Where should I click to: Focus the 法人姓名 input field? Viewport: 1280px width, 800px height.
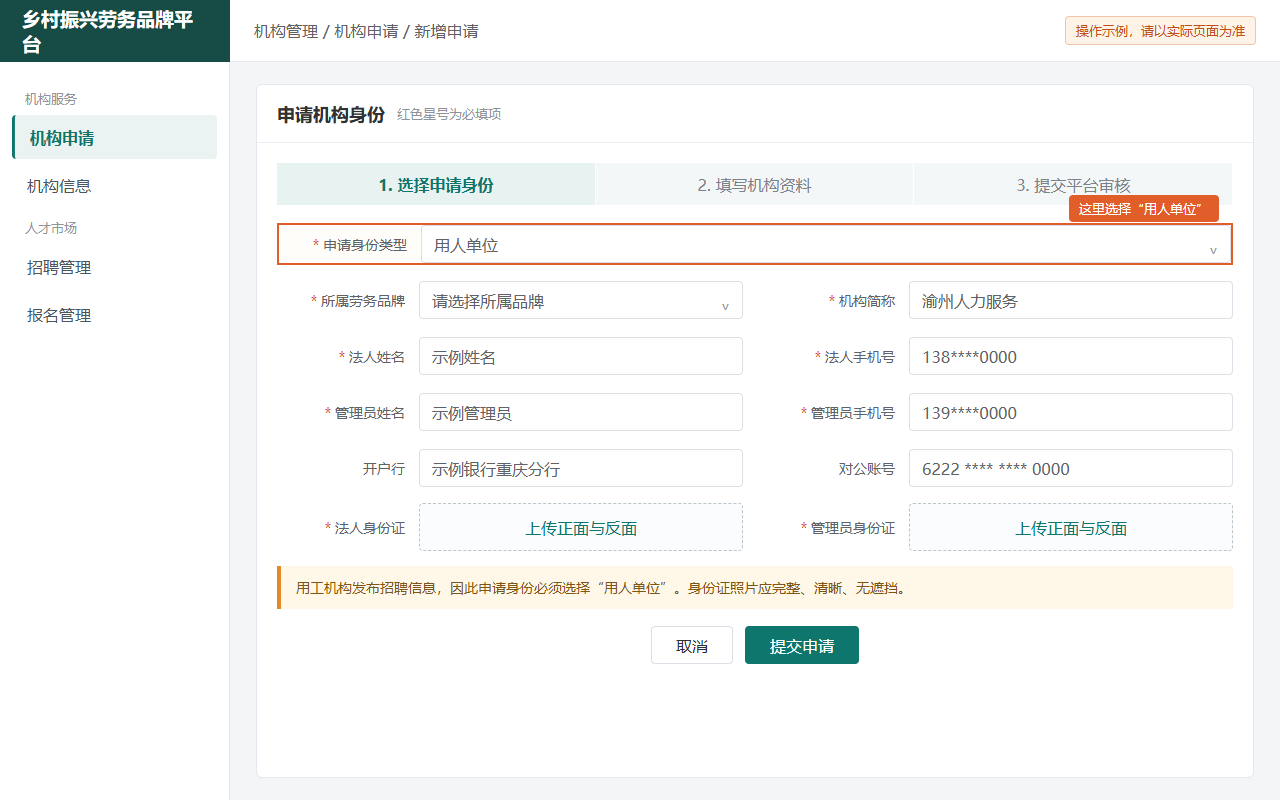click(x=581, y=356)
